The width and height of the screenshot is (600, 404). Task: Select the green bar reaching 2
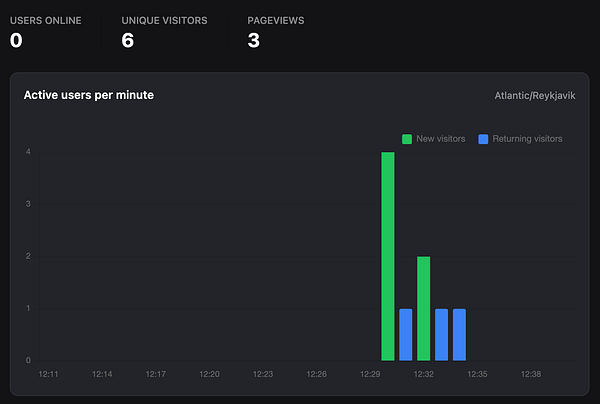point(424,308)
